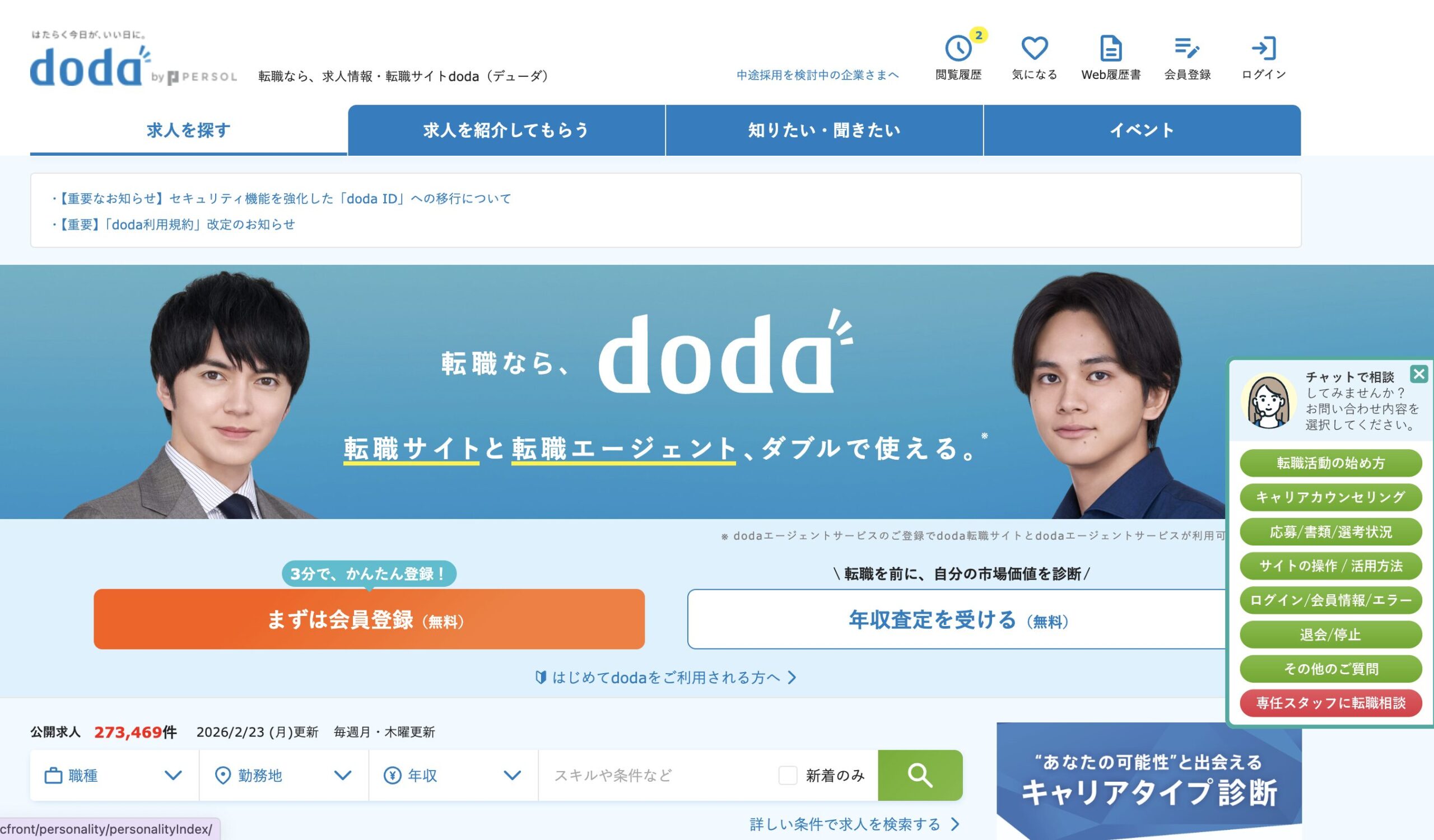The height and width of the screenshot is (840, 1434).
Task: Open the はじめてdodaをご利用される方へ link
Action: click(x=666, y=678)
